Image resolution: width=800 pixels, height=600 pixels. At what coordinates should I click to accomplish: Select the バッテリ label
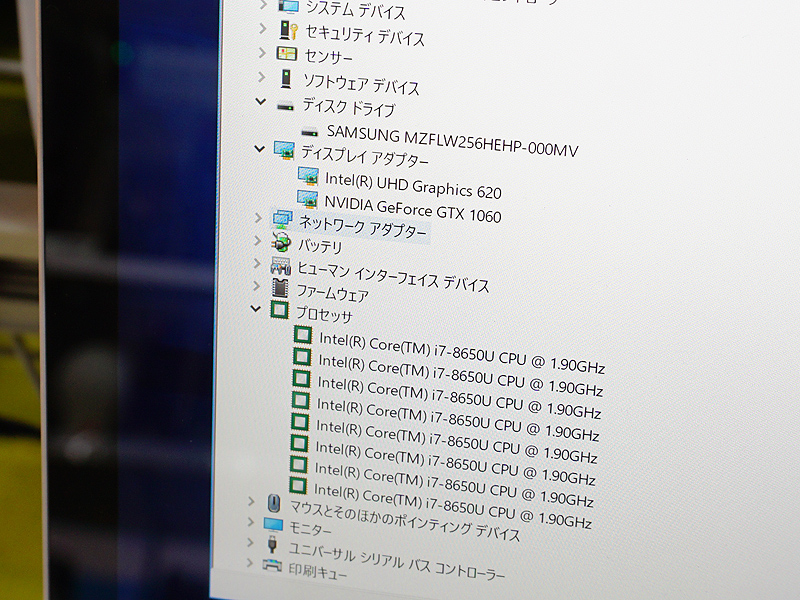point(320,246)
